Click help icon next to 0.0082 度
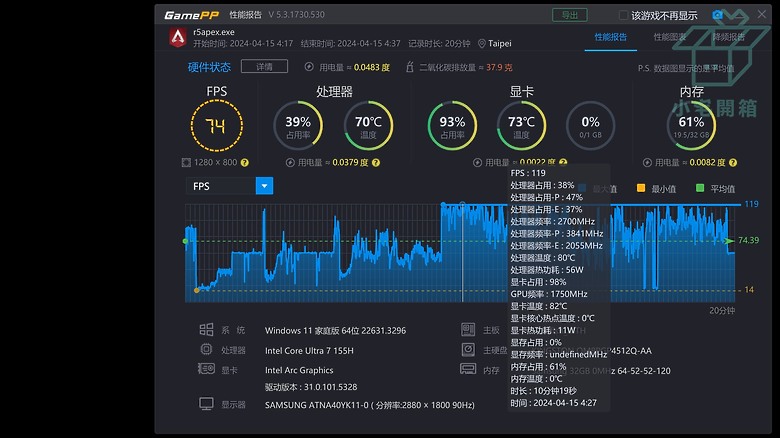Viewport: 780px width, 438px height. coord(733,162)
